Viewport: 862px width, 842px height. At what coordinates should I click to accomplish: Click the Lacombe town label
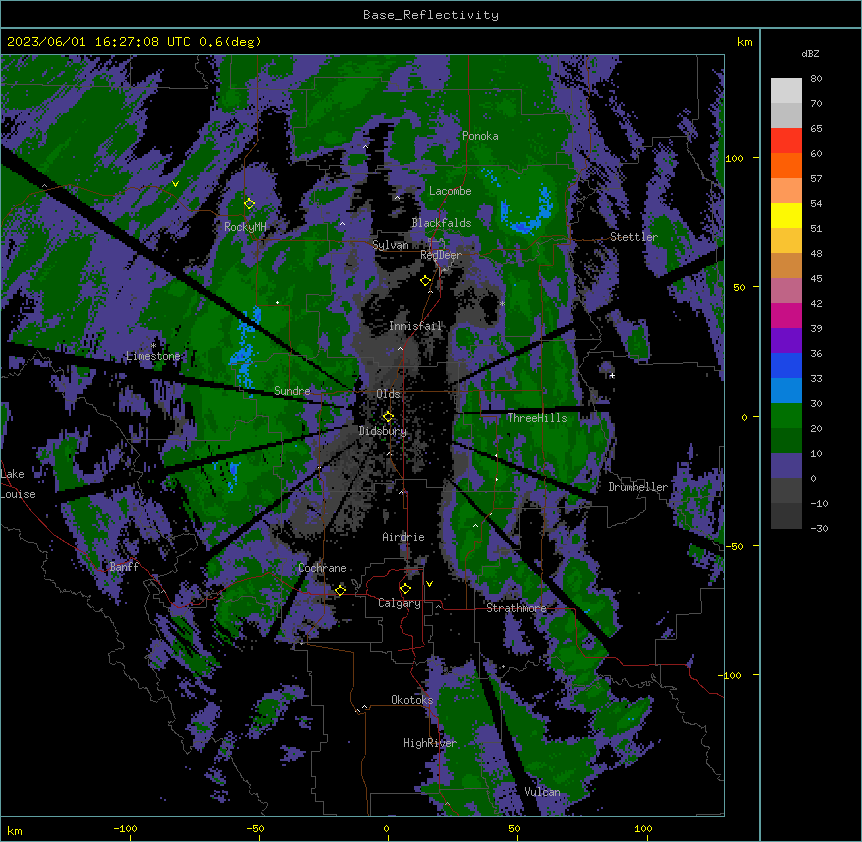[x=450, y=191]
